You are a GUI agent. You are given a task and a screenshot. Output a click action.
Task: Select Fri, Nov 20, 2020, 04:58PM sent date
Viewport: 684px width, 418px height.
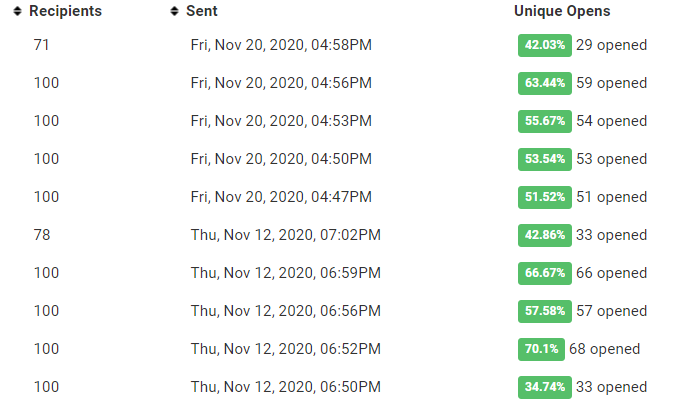point(281,45)
